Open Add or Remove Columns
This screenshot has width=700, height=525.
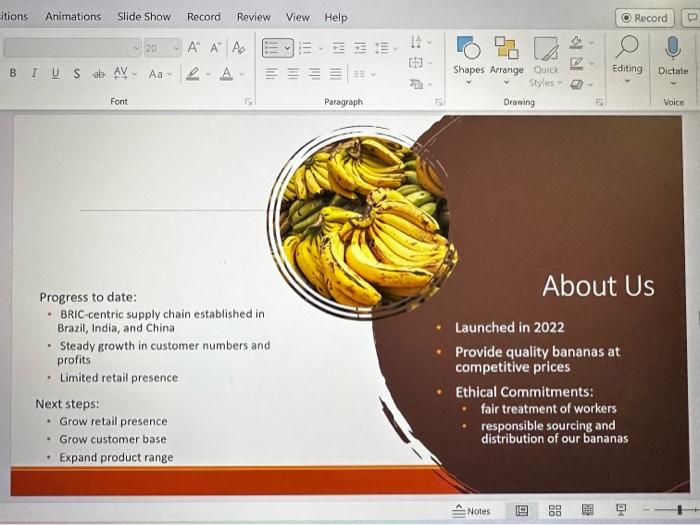tap(365, 74)
